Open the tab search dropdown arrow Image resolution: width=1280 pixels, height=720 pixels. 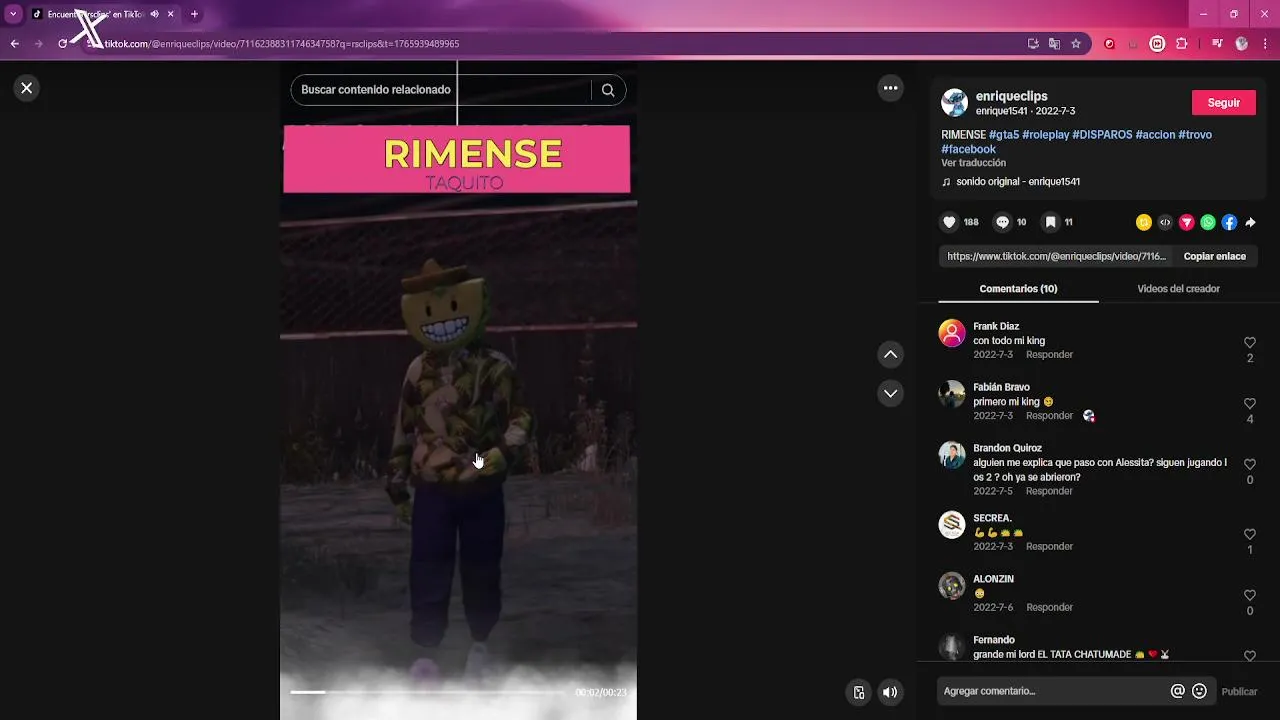13,14
